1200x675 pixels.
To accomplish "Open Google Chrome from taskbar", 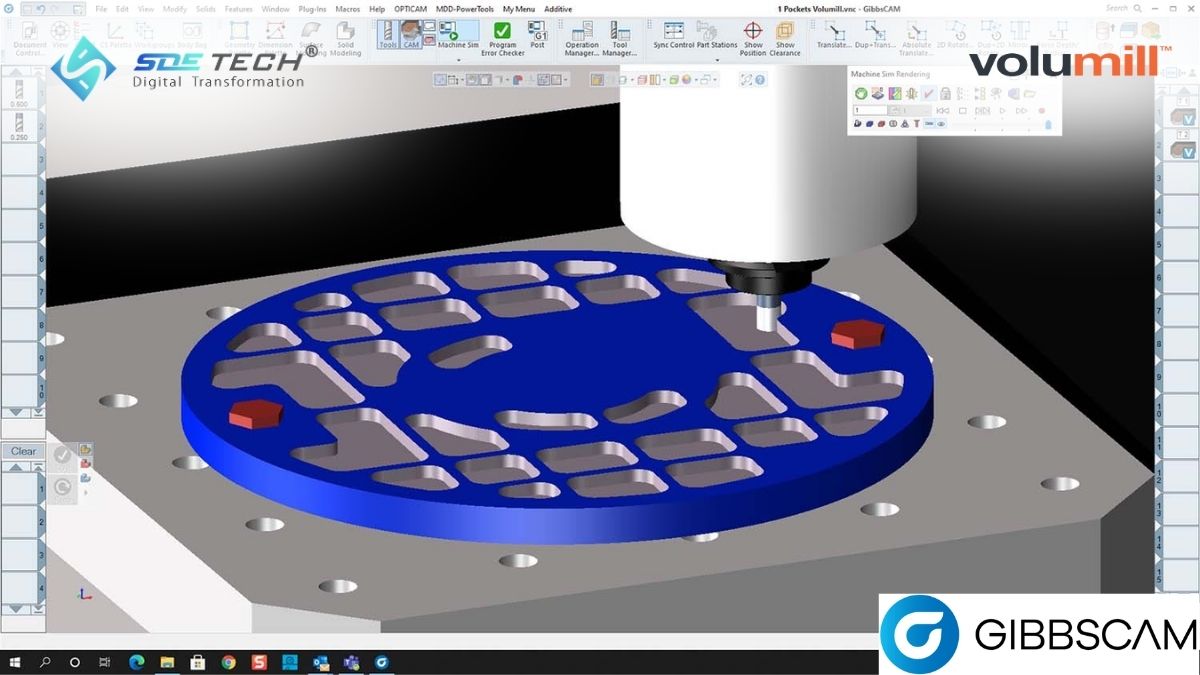I will pos(229,662).
